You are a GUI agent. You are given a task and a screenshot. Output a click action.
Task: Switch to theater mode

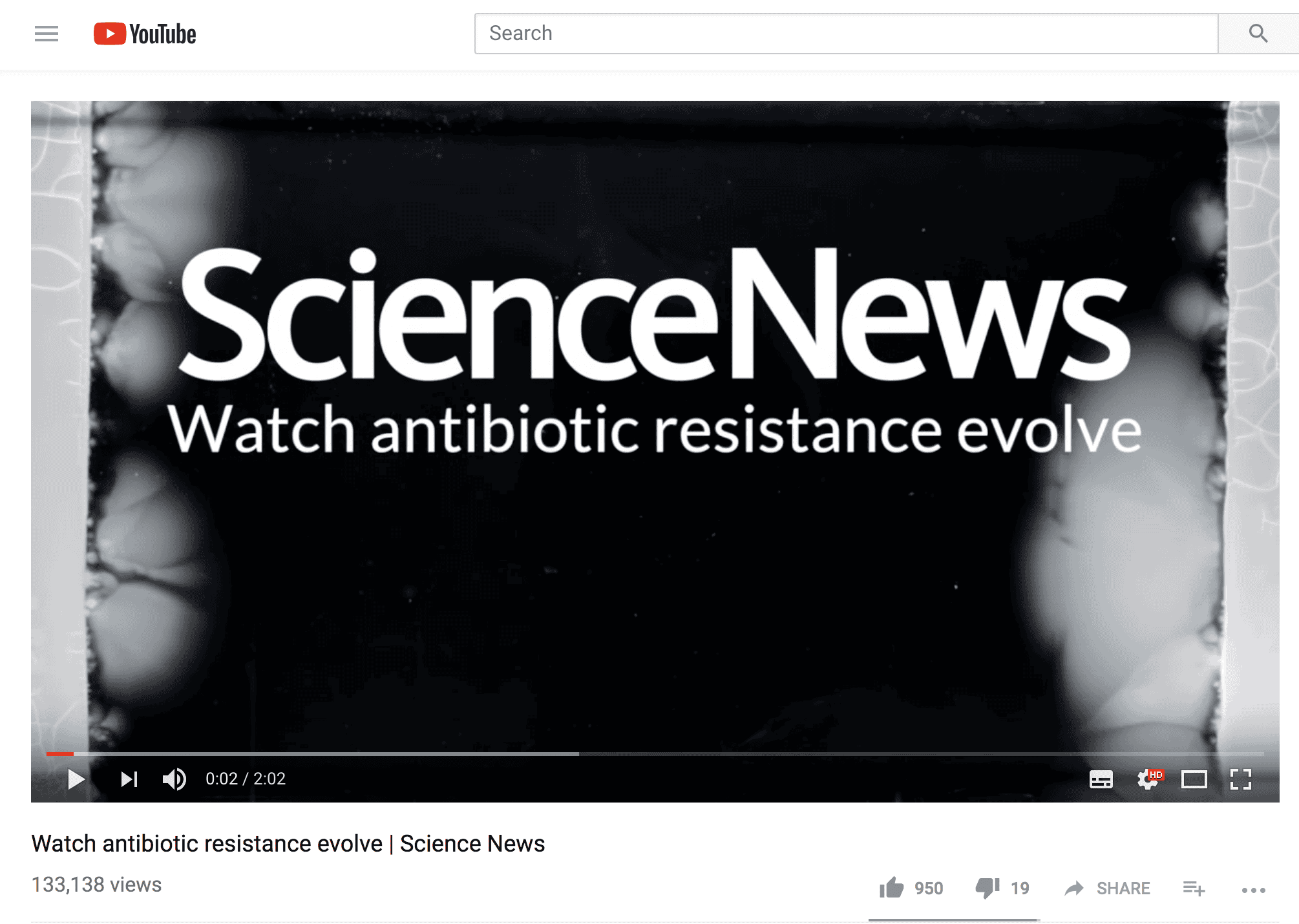[x=1194, y=780]
